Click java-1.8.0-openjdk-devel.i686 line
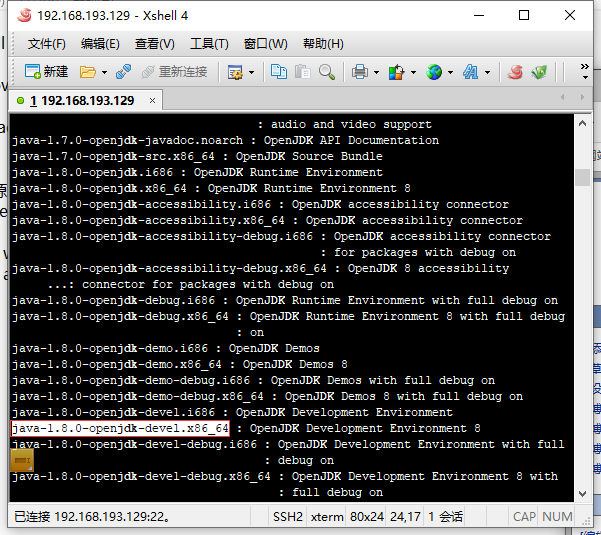Image resolution: width=601 pixels, height=535 pixels. click(x=232, y=412)
